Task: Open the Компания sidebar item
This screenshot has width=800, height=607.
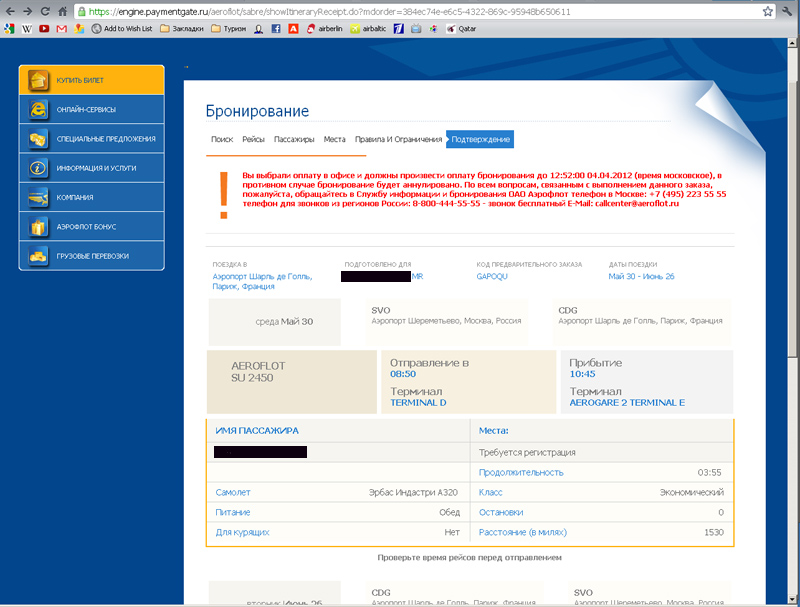Action: [92, 197]
